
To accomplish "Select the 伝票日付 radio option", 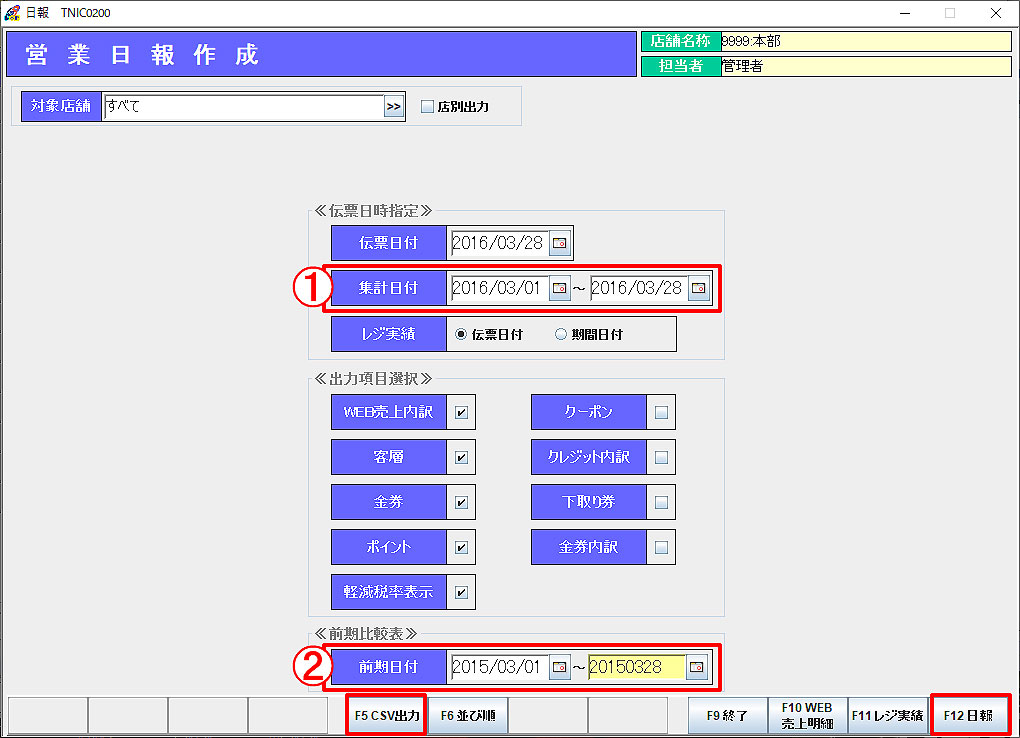I will (461, 334).
